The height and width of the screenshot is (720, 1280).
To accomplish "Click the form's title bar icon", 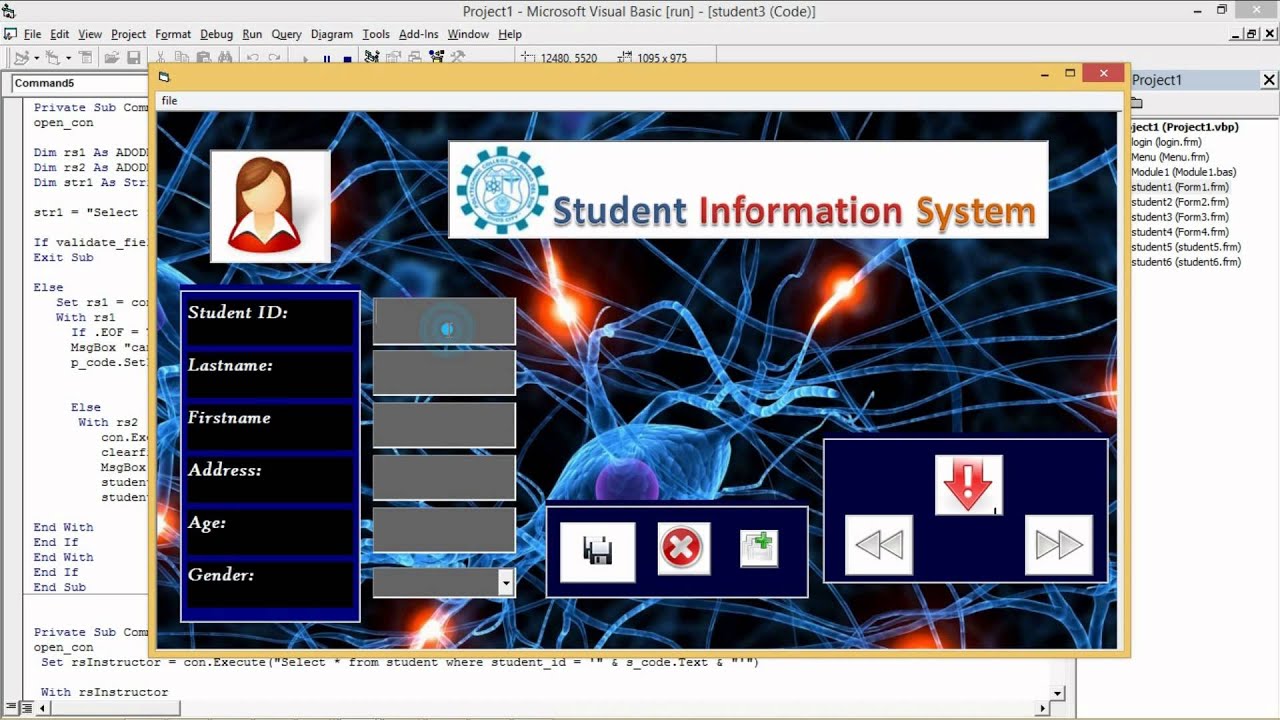I will tap(164, 77).
